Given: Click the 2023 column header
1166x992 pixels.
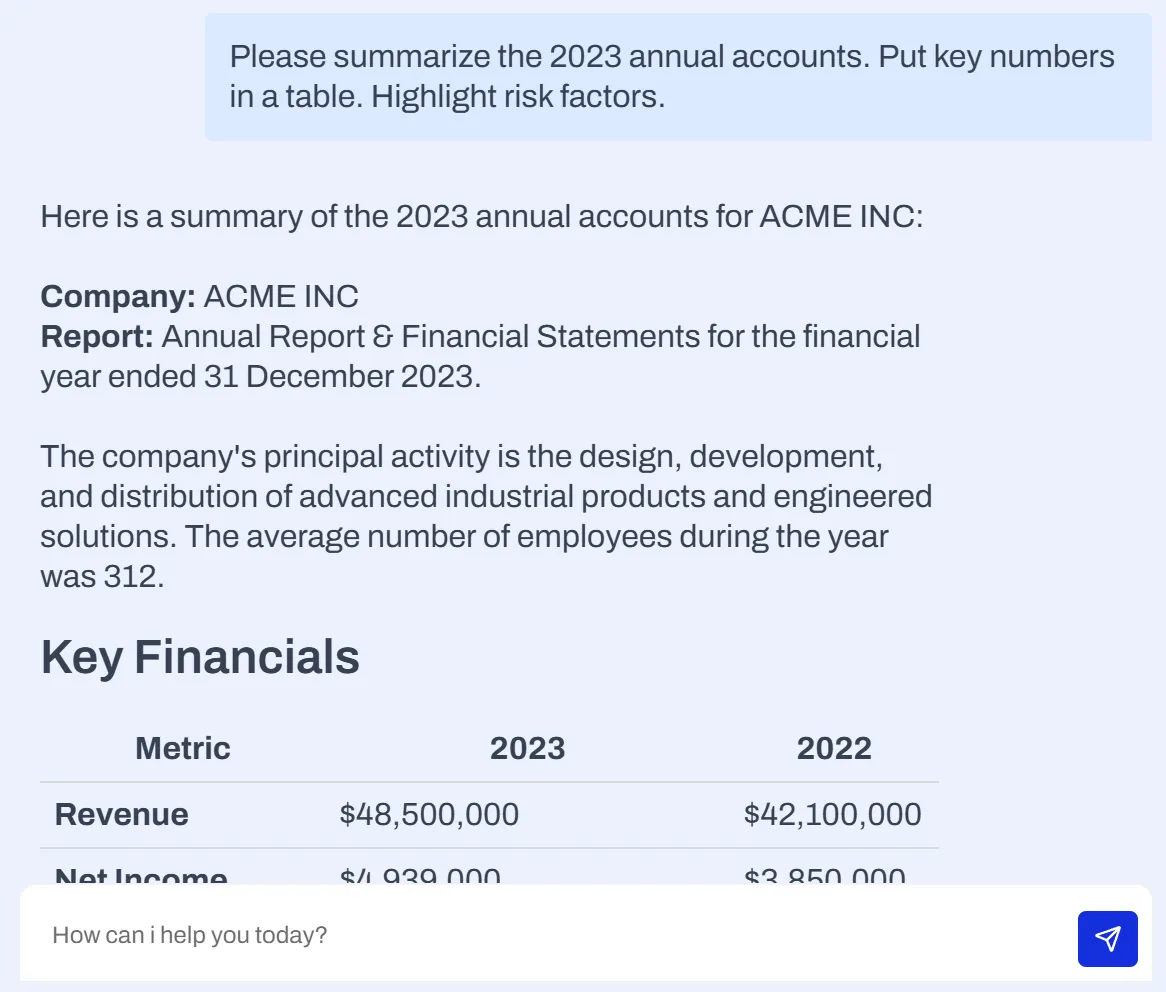Looking at the screenshot, I should [528, 747].
